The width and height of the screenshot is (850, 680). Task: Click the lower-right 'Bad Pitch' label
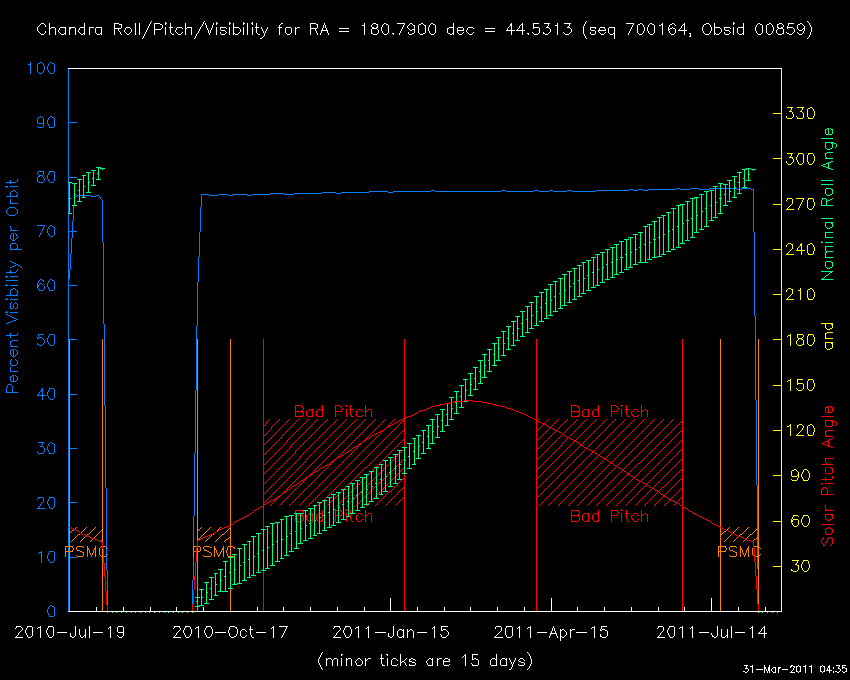click(609, 516)
